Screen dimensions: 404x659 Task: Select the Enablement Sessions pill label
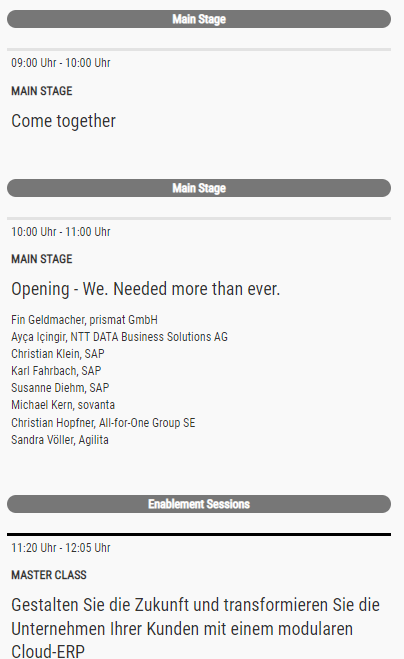point(199,504)
